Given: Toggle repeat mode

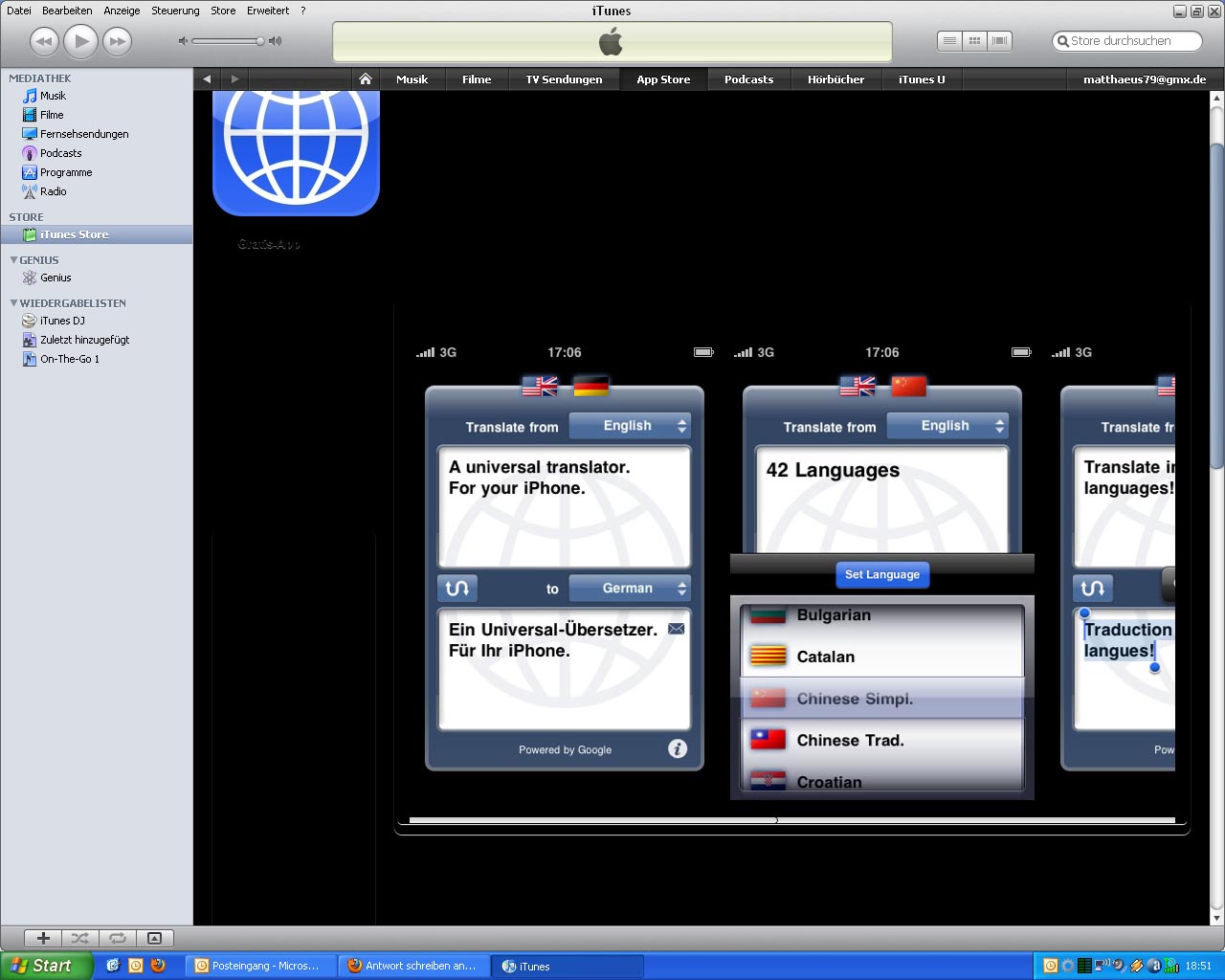Looking at the screenshot, I should [x=118, y=938].
